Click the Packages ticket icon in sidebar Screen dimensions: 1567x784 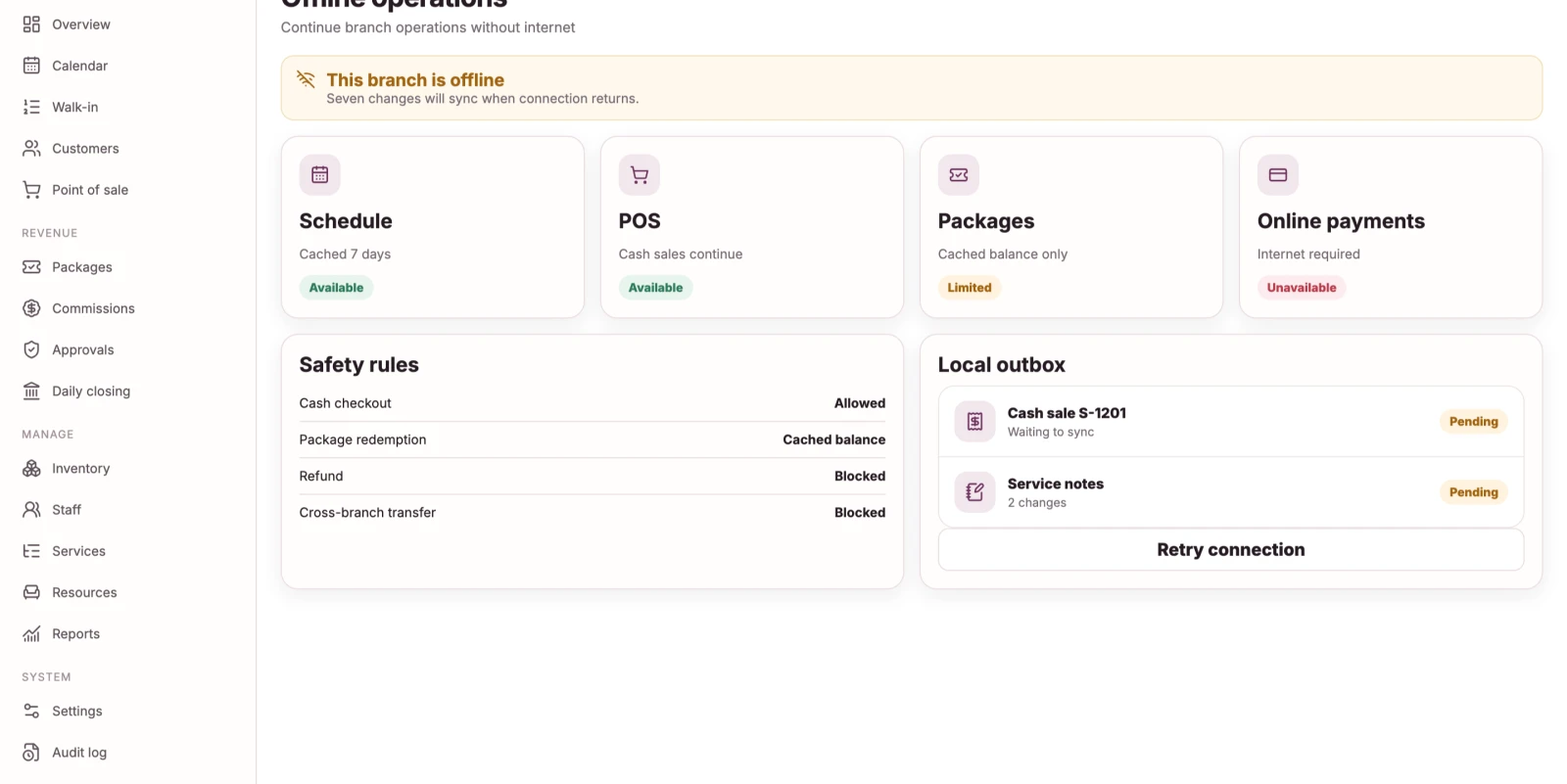pos(31,267)
